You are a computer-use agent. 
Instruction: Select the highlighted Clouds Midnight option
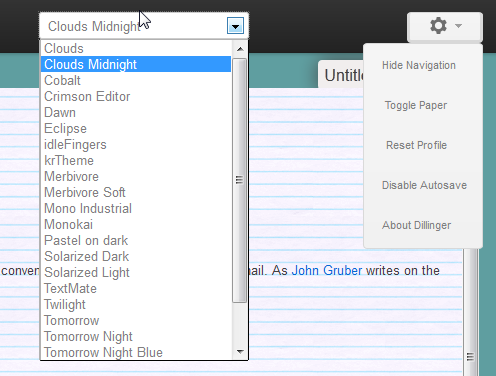[x=136, y=64]
